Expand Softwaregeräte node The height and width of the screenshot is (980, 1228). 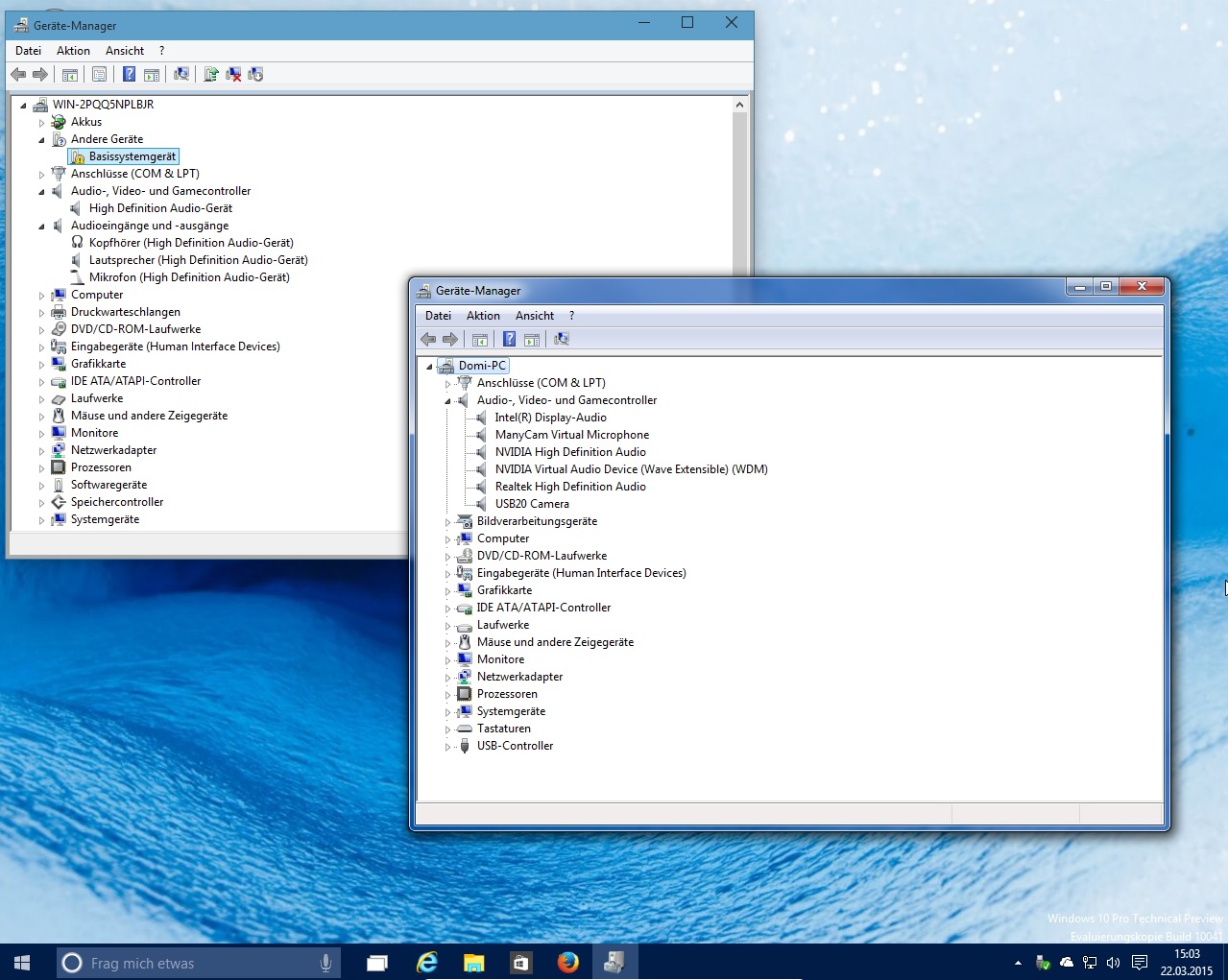[41, 486]
